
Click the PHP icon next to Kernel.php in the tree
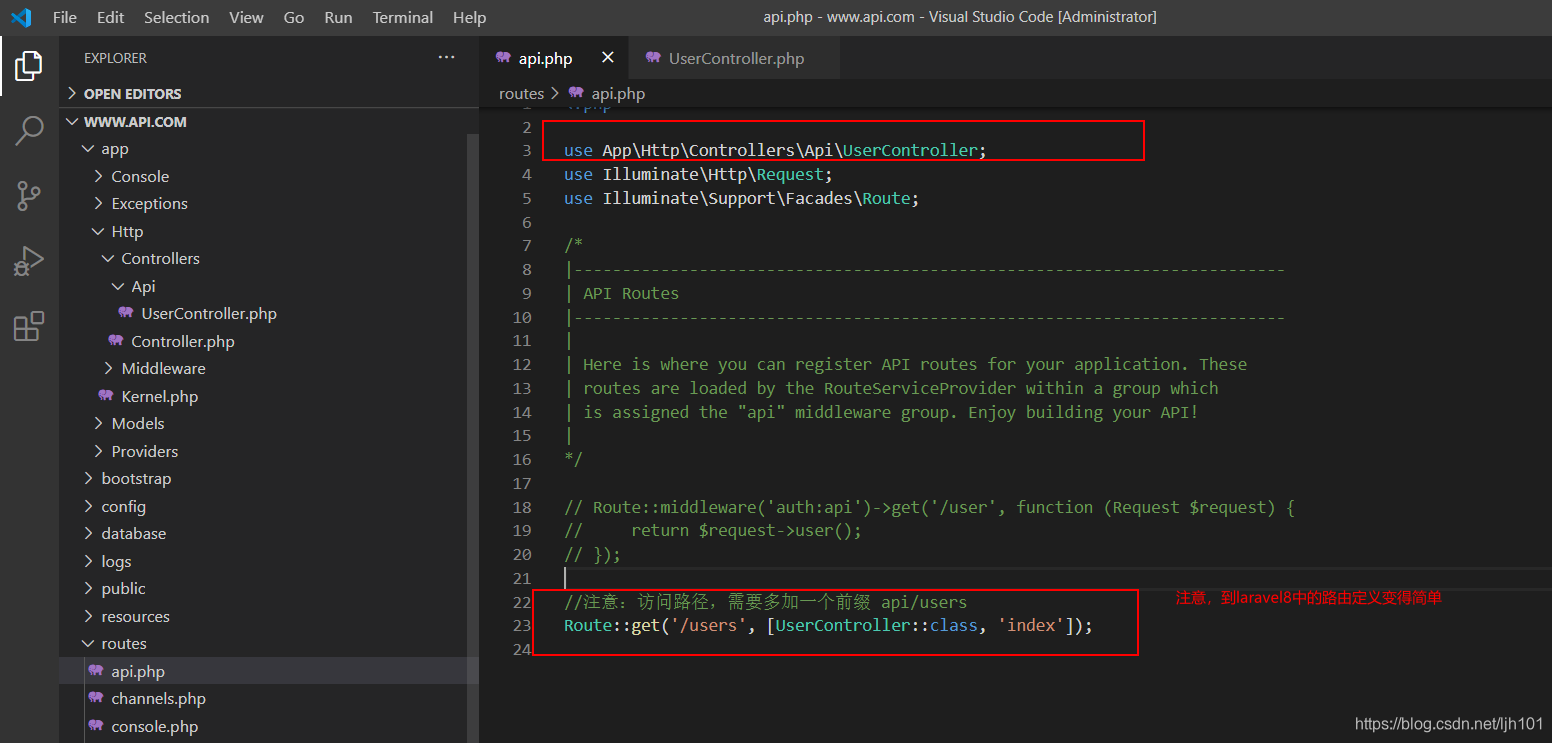click(106, 396)
